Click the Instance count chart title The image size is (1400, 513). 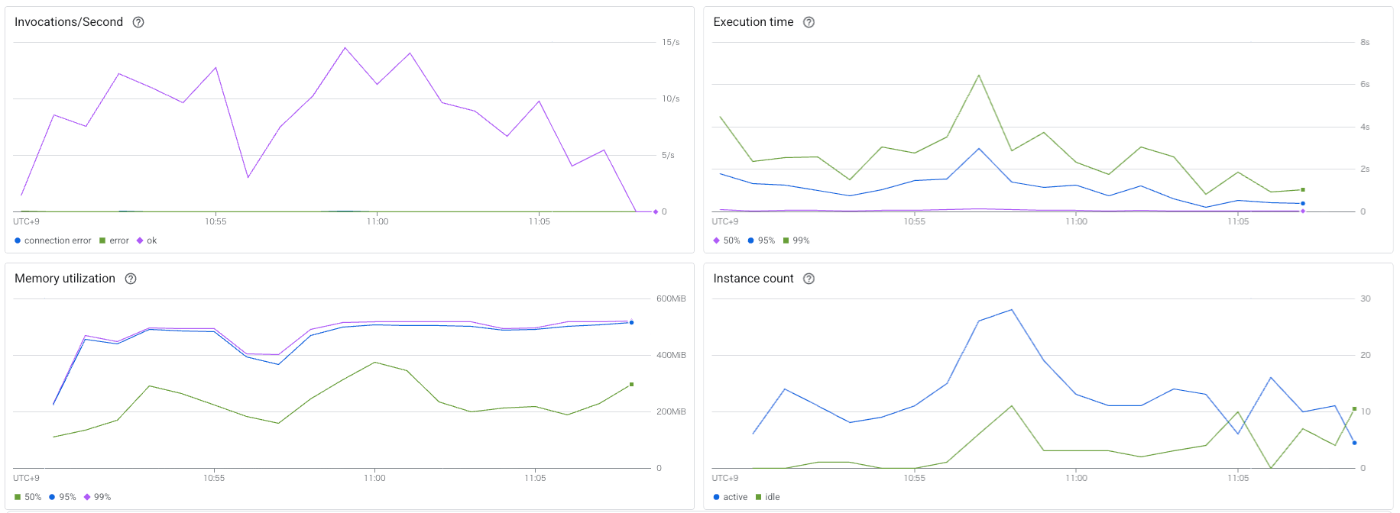click(753, 278)
